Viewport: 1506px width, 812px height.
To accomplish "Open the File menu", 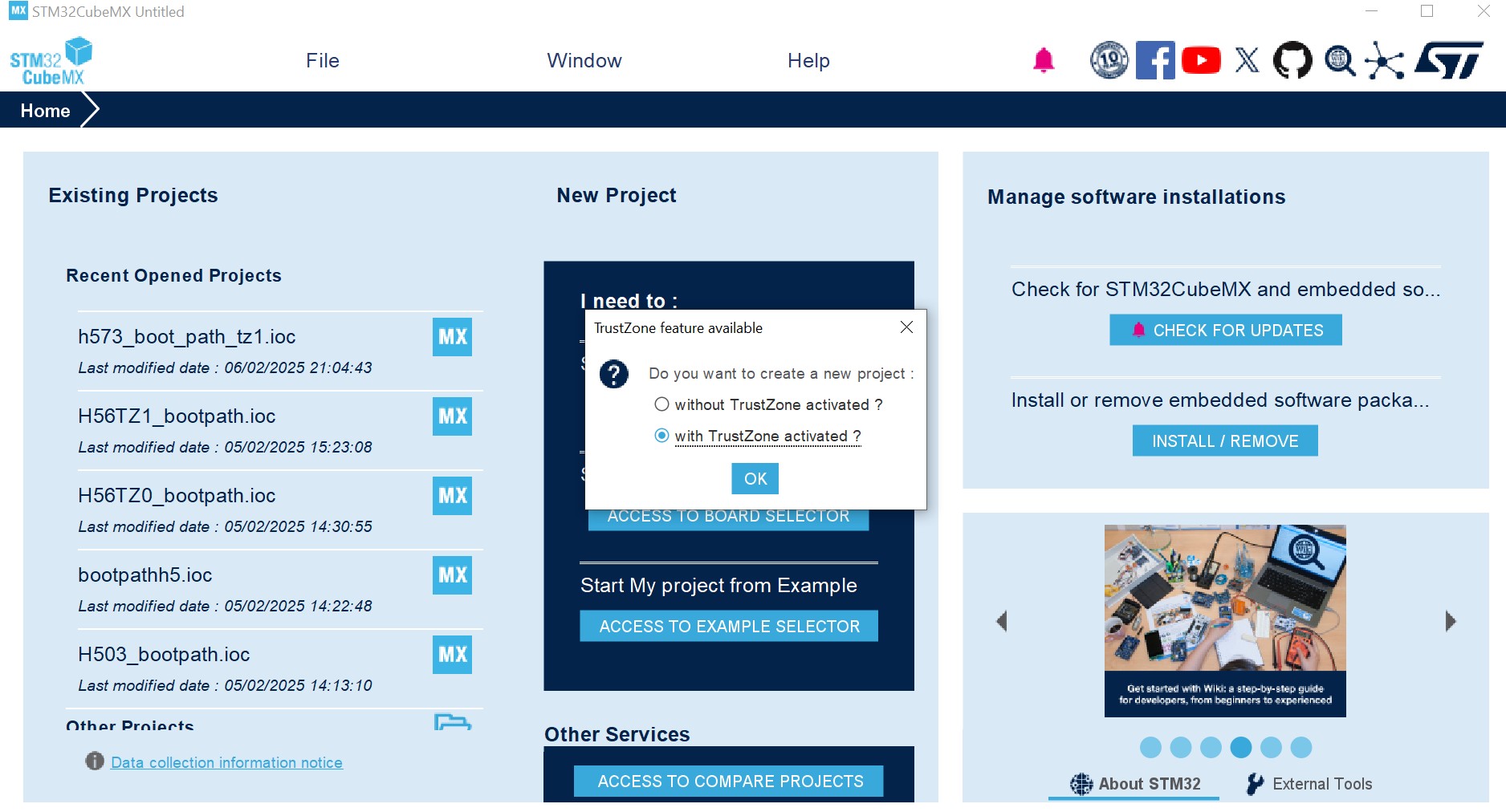I will click(323, 61).
